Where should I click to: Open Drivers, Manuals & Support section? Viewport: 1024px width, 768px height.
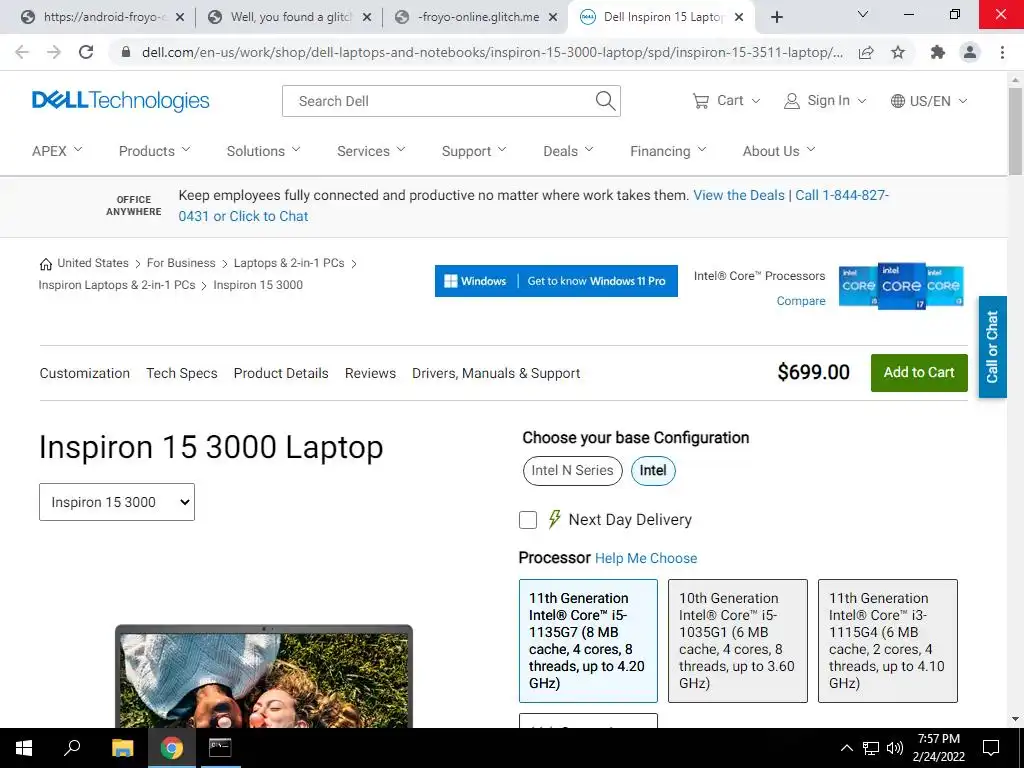[x=496, y=373]
